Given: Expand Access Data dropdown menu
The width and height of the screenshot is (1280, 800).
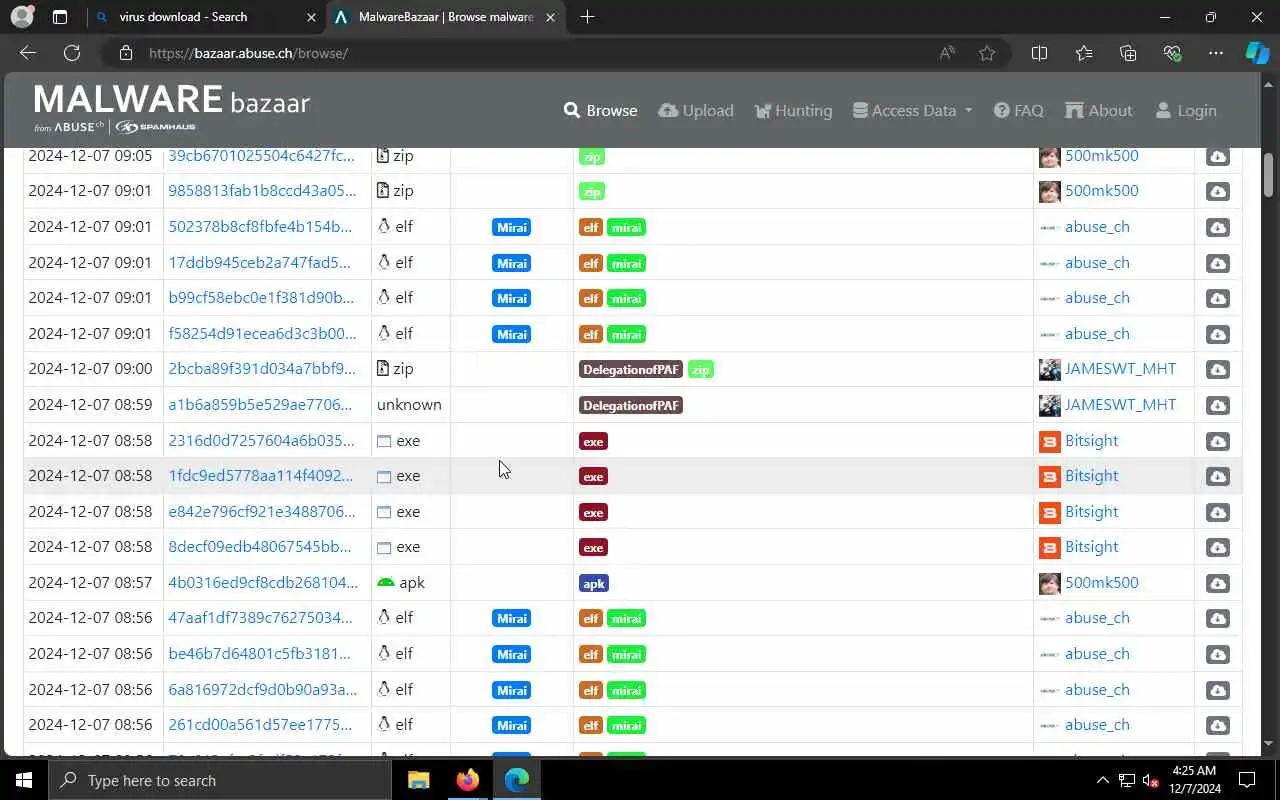Looking at the screenshot, I should pyautogui.click(x=912, y=111).
